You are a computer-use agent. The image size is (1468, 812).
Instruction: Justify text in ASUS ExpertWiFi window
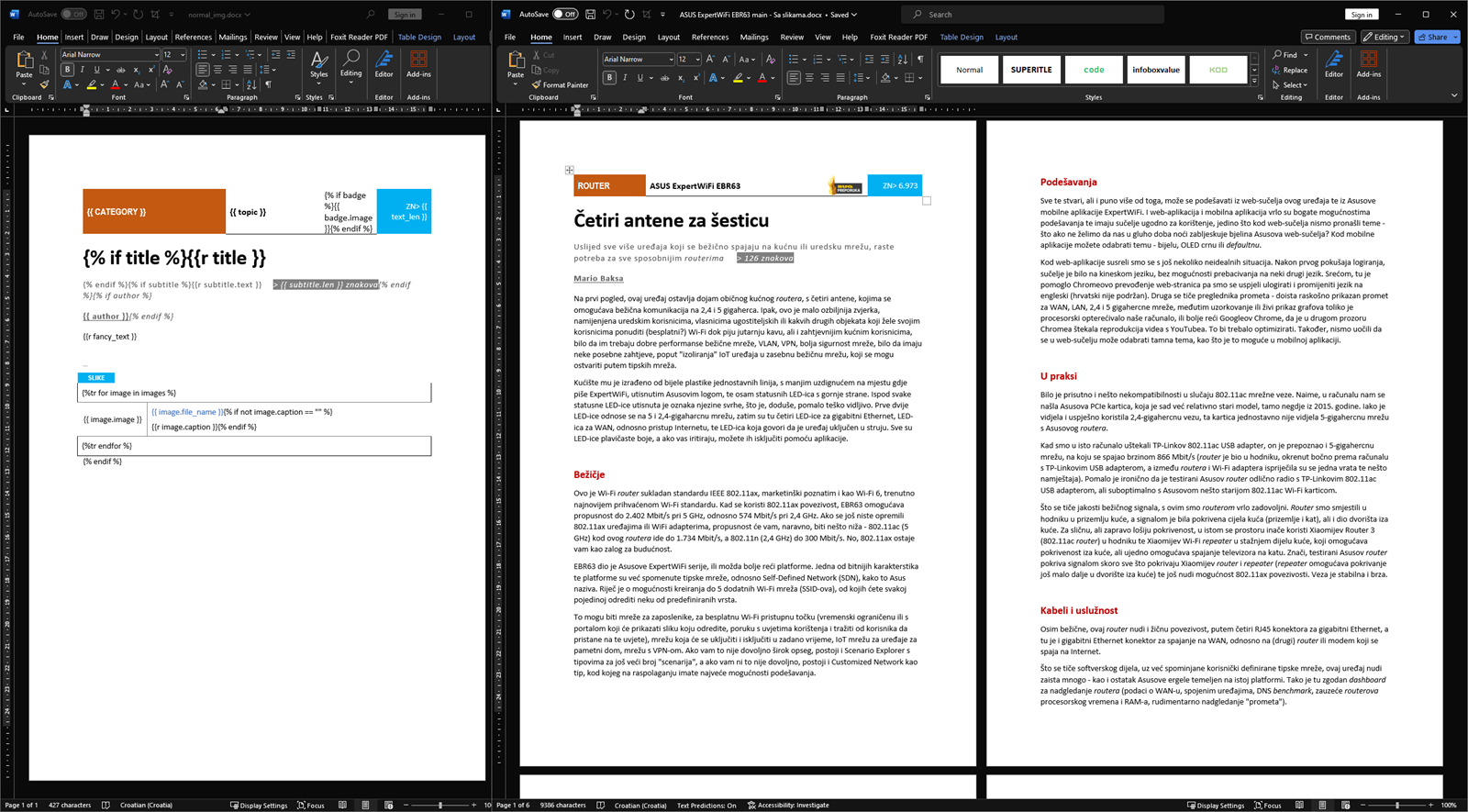pyautogui.click(x=840, y=78)
